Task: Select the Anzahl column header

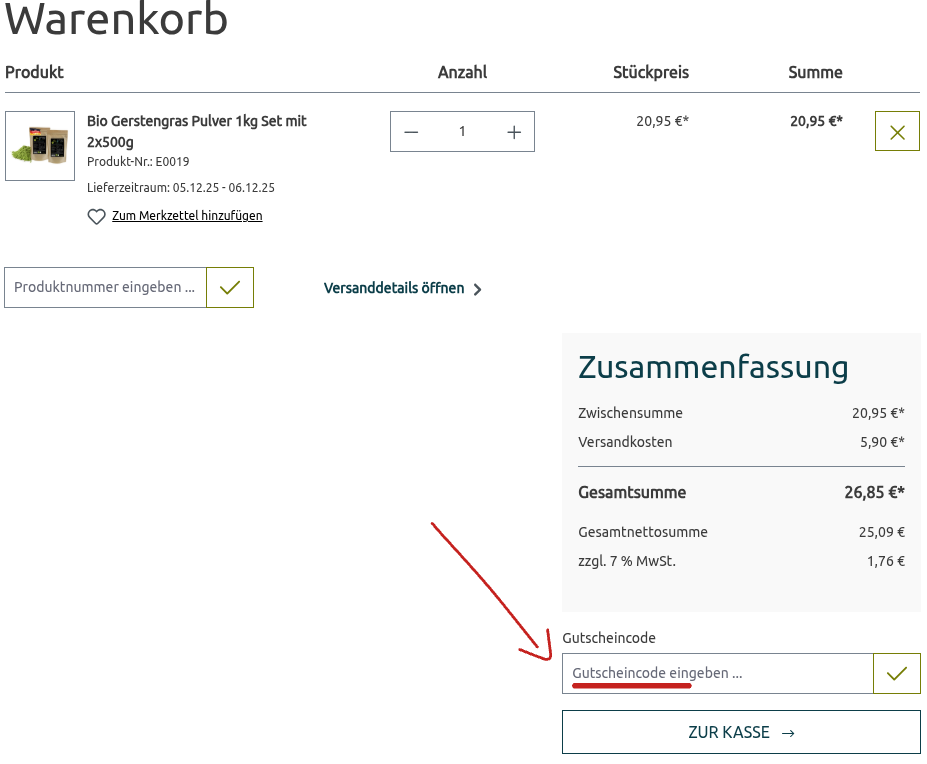Action: (x=461, y=72)
